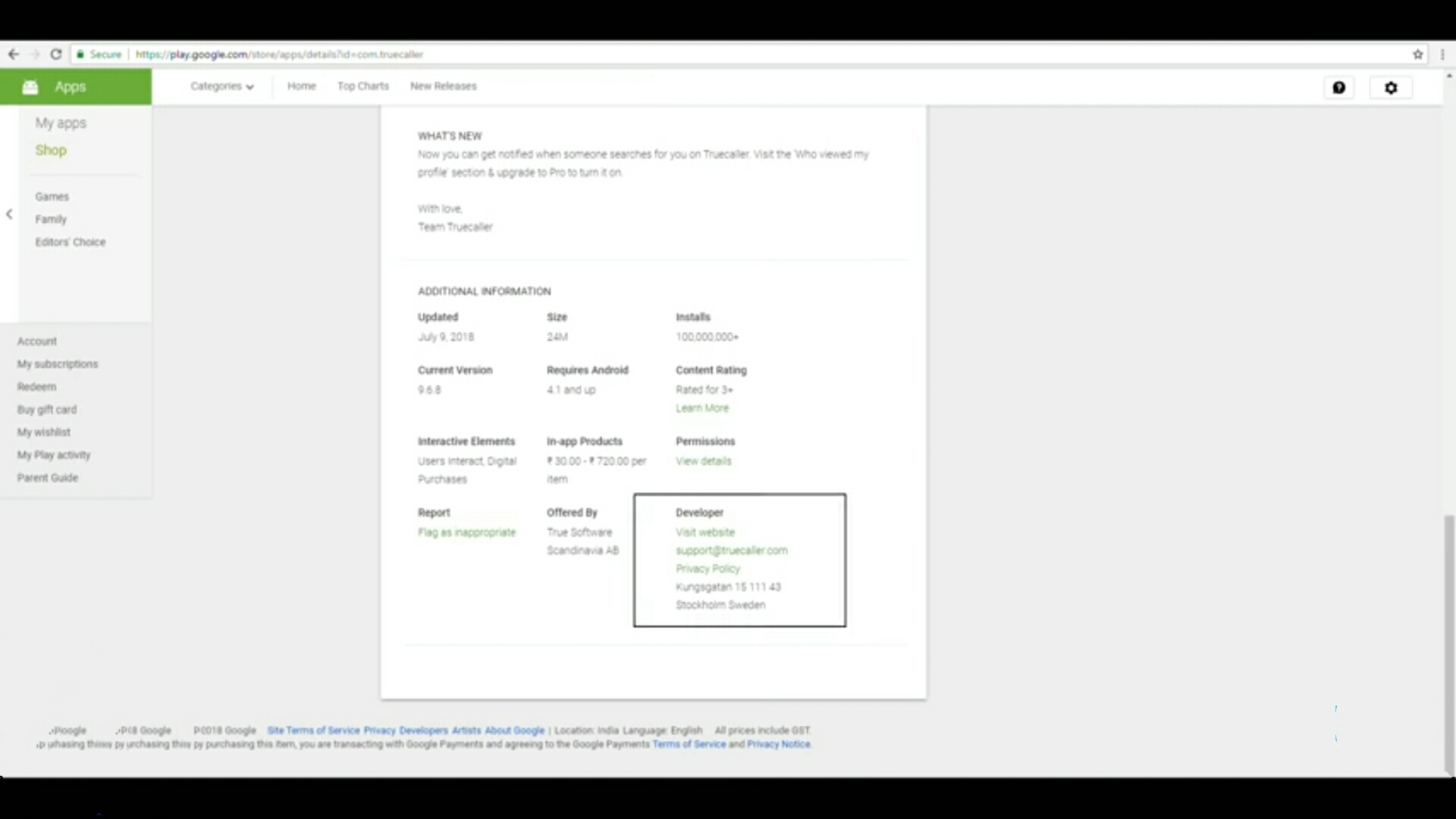Image resolution: width=1456 pixels, height=819 pixels.
Task: Click Learn More under Content Rating
Action: coord(701,408)
